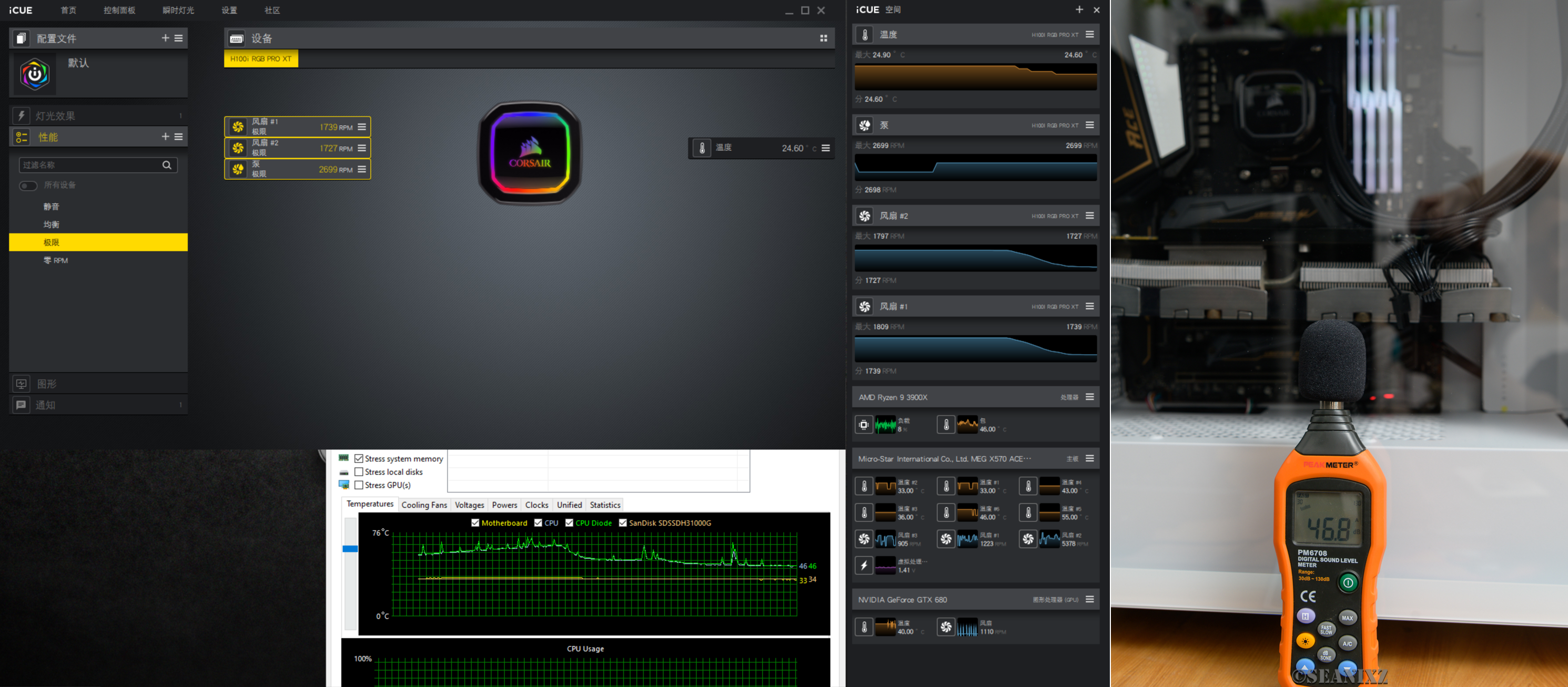Enable Stress GPU(s) checkbox

(x=359, y=485)
